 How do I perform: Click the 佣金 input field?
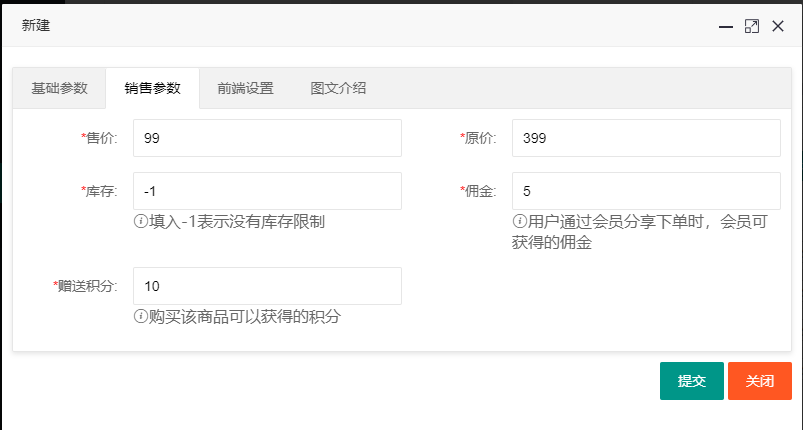(645, 191)
